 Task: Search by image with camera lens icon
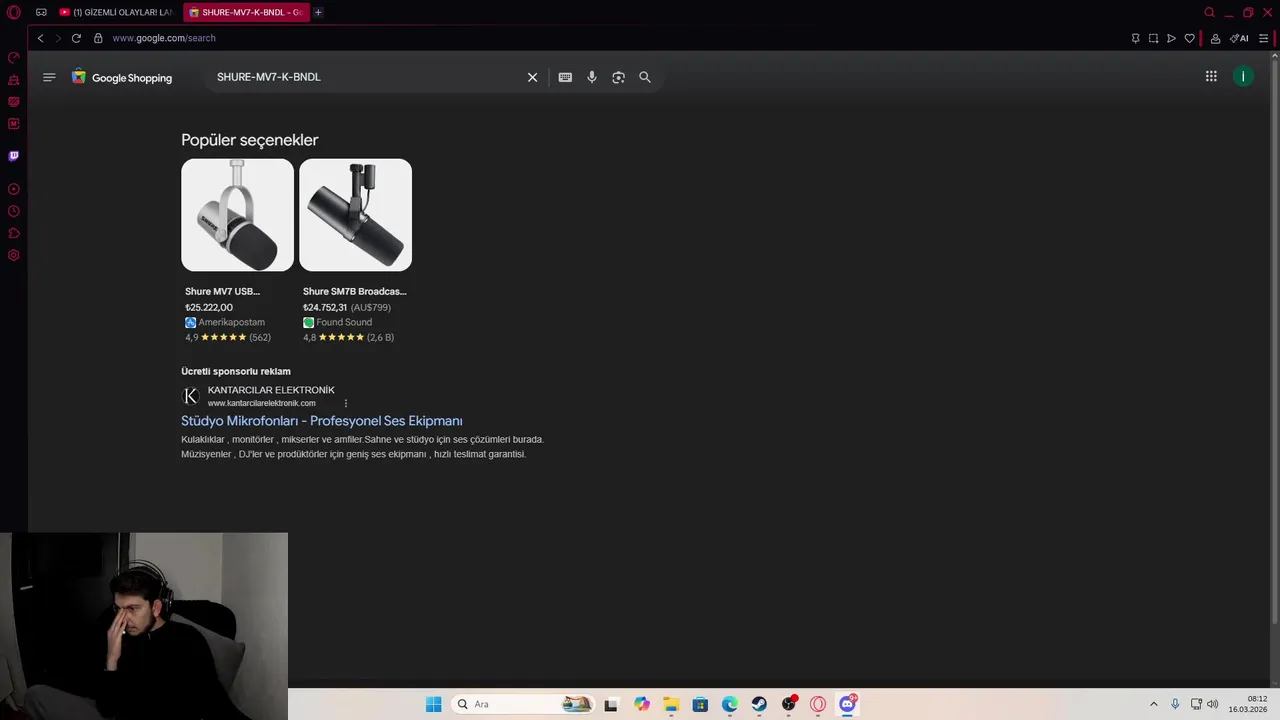point(618,77)
